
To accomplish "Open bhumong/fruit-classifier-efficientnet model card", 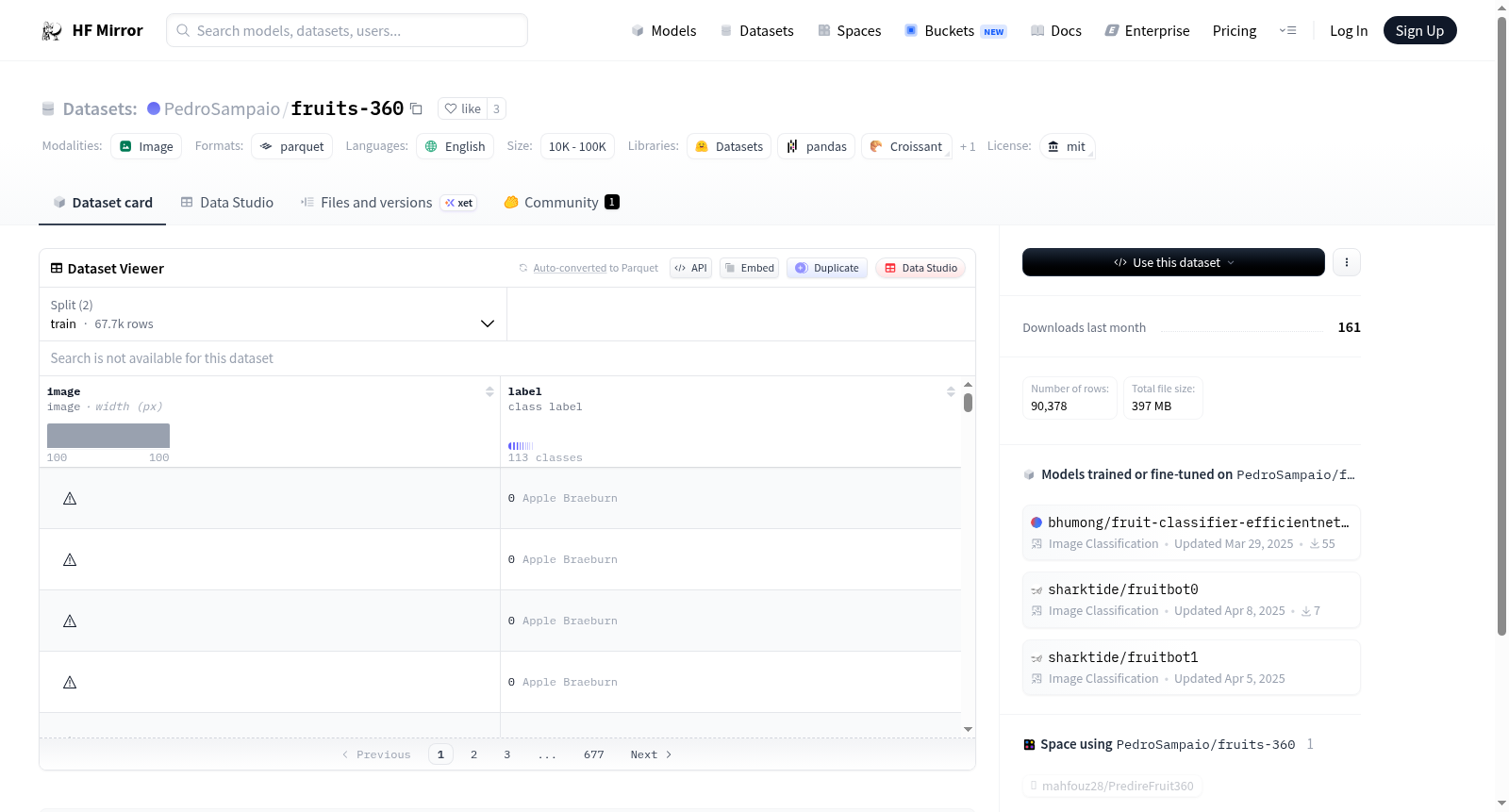I will [x=1191, y=532].
